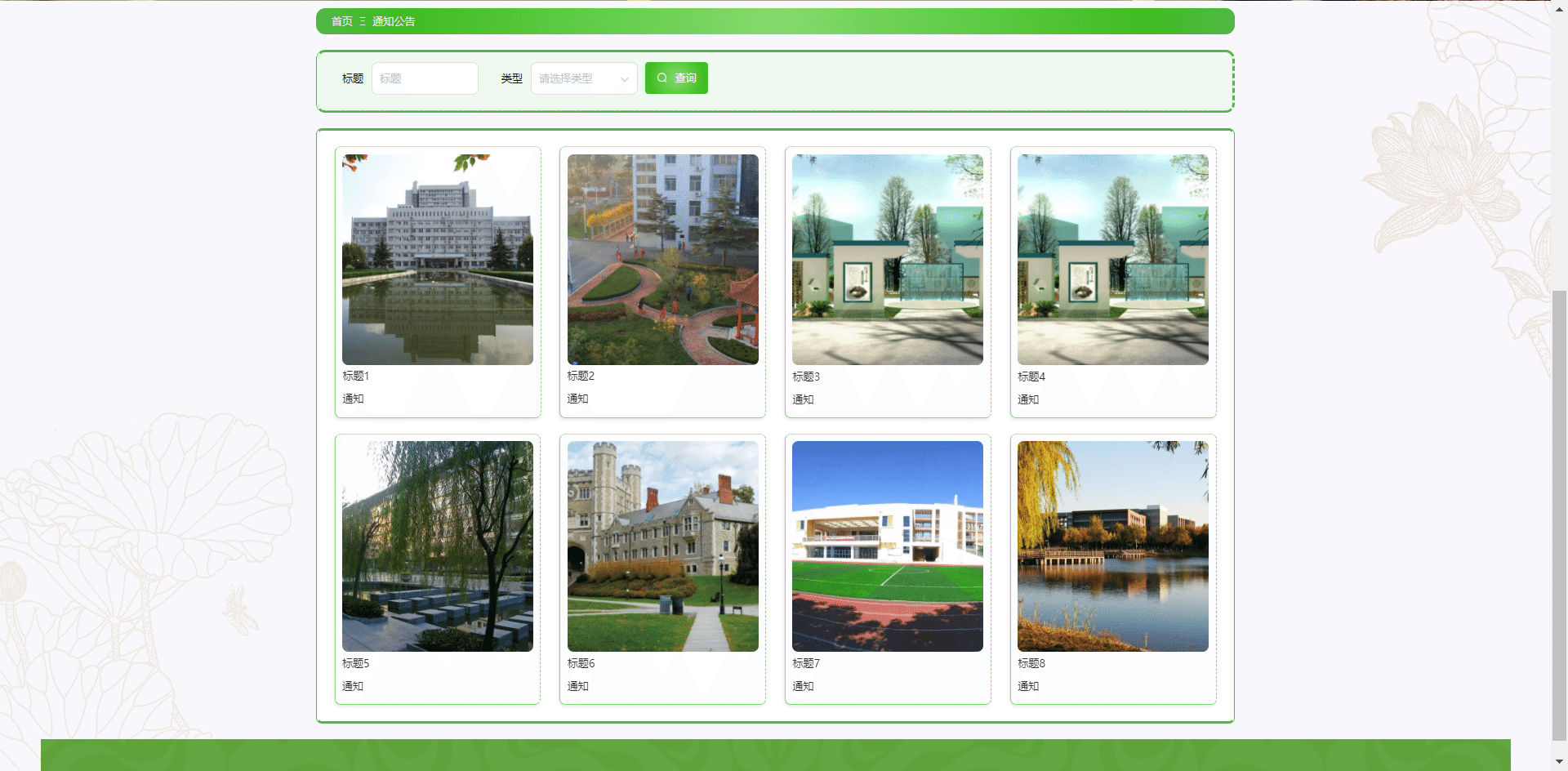
Task: Click 通知 type under 标题8
Action: [x=1028, y=686]
